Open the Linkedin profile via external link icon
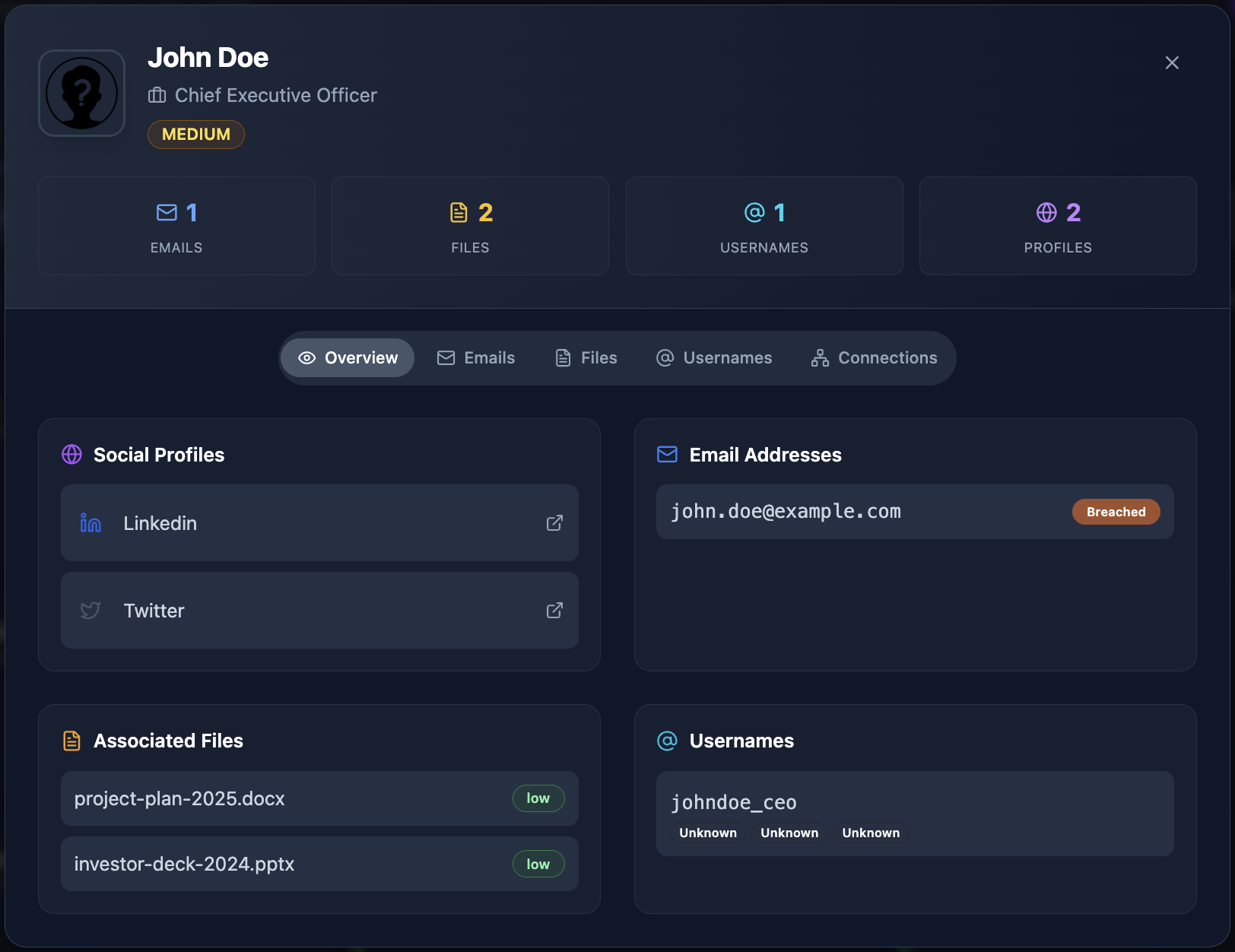Screen dimensions: 1235x952 (x=554, y=523)
